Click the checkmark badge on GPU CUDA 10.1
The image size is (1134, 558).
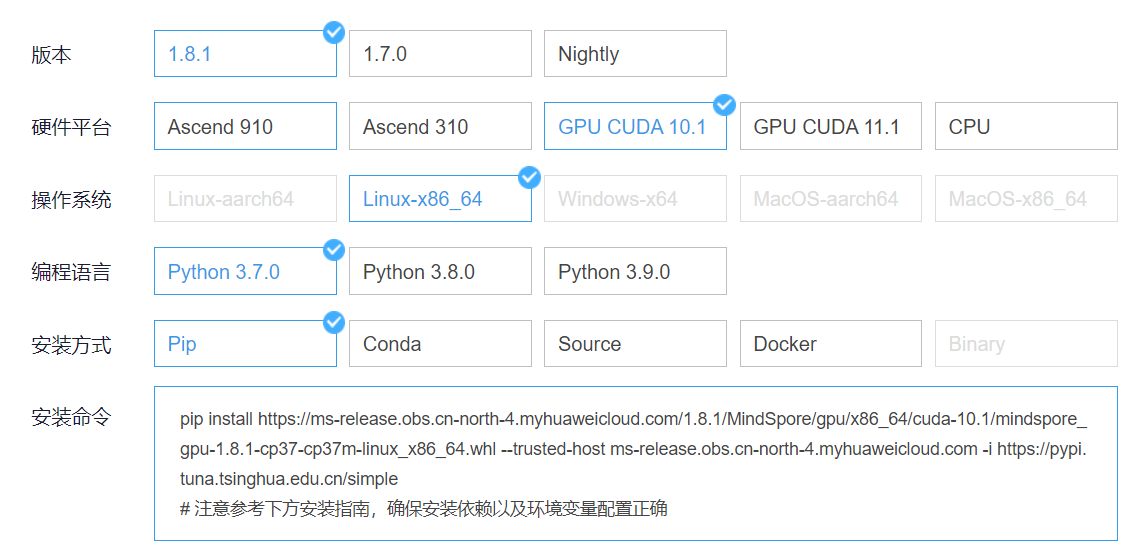click(x=724, y=105)
